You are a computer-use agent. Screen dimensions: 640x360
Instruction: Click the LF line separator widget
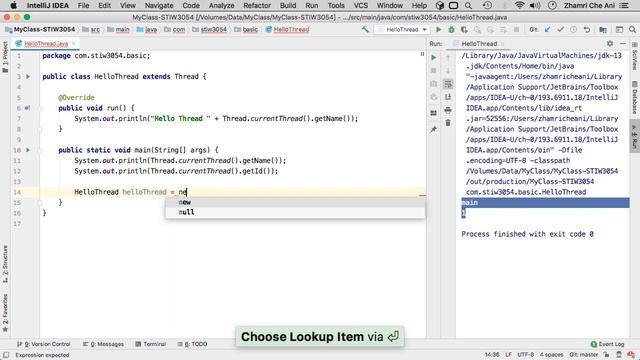coord(508,355)
